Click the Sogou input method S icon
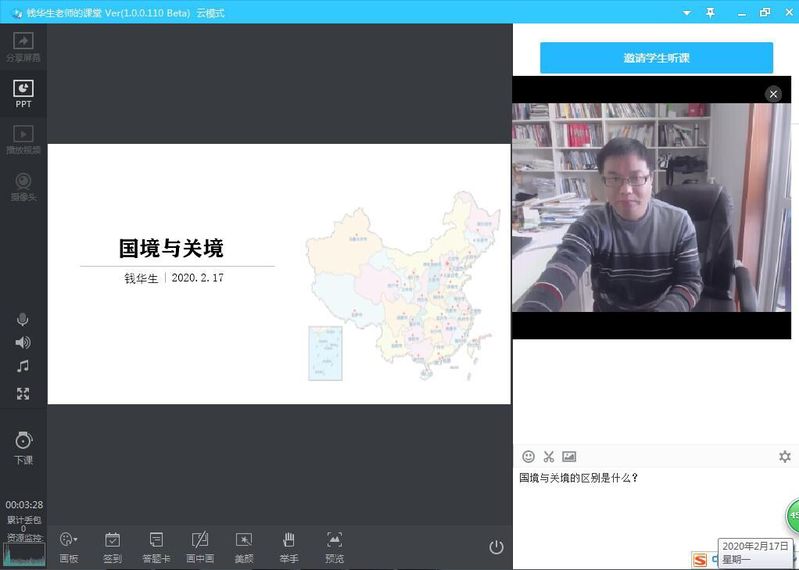The height and width of the screenshot is (570, 799). point(700,560)
